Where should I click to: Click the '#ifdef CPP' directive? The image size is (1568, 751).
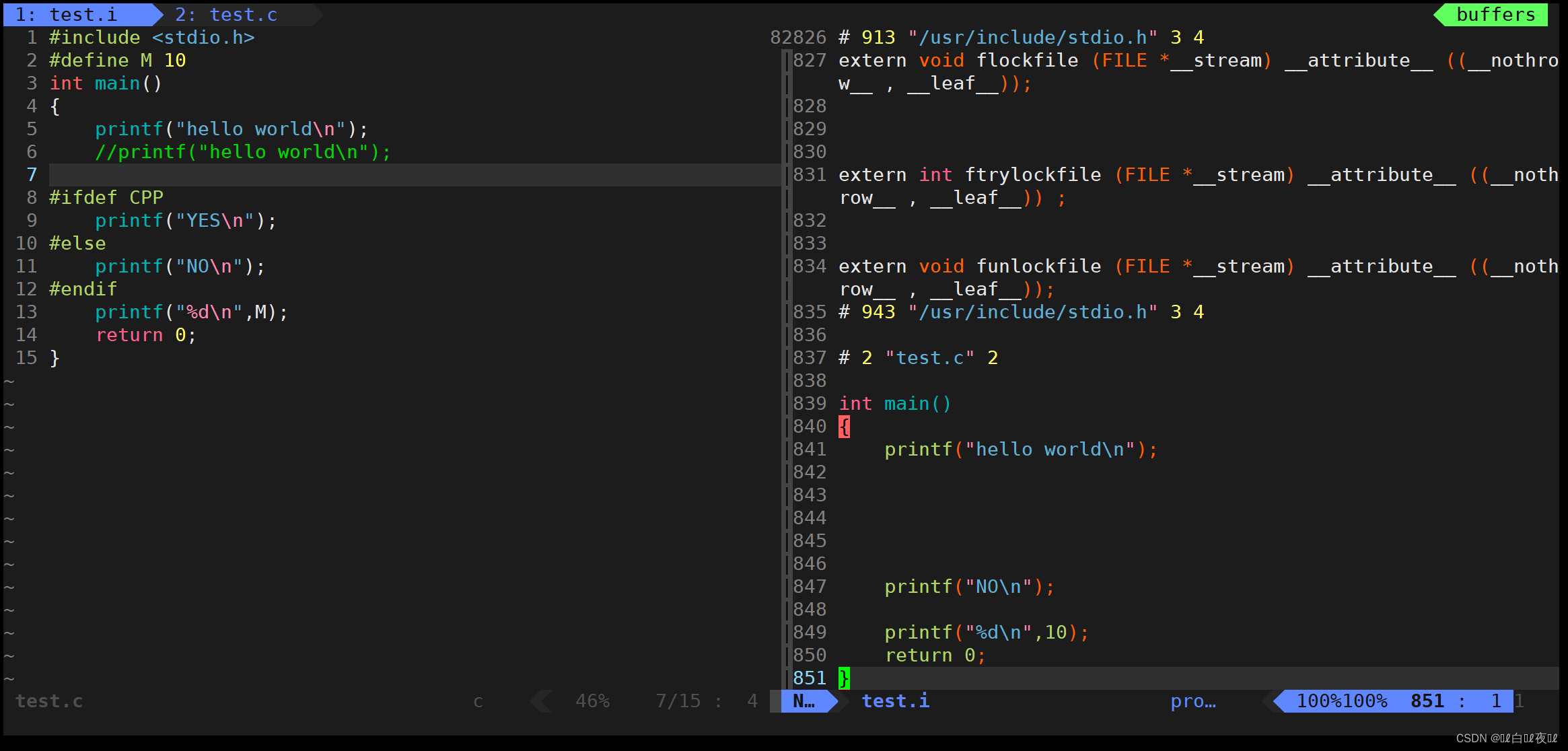106,198
